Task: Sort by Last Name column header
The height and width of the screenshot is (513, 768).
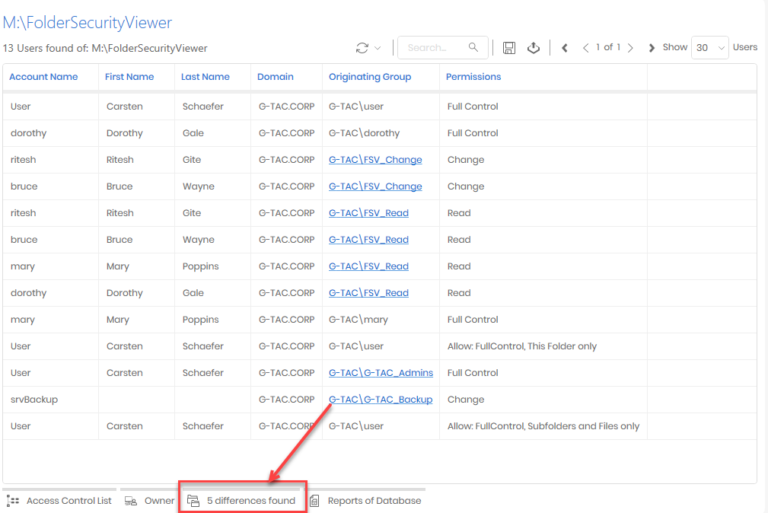Action: (205, 77)
